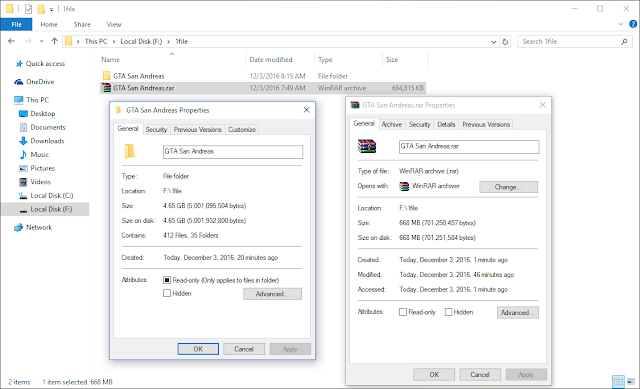Select Local Disk (F:) in the breadcrumb
The height and width of the screenshot is (389, 640).
pos(141,42)
